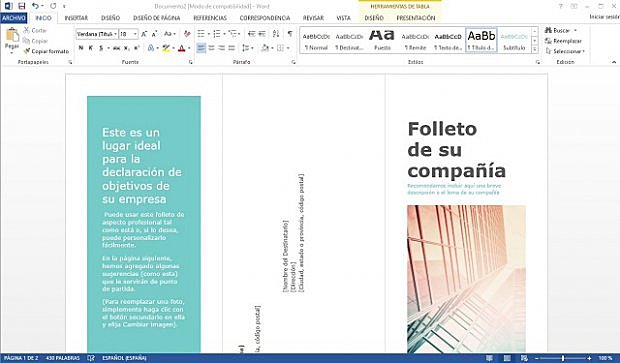Cut selection with Cortar
The image size is (620, 363).
(x=35, y=30)
